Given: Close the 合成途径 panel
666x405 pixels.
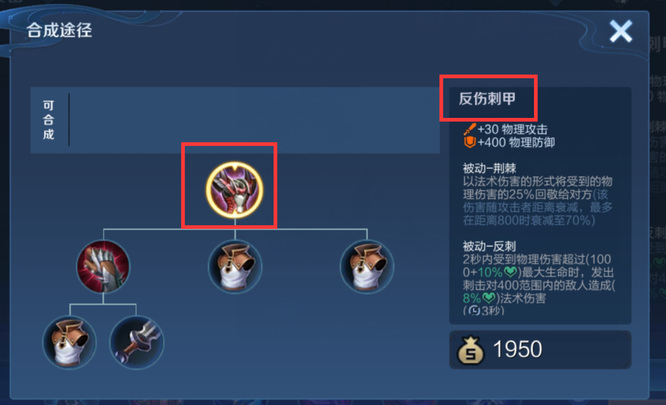Looking at the screenshot, I should pyautogui.click(x=621, y=31).
